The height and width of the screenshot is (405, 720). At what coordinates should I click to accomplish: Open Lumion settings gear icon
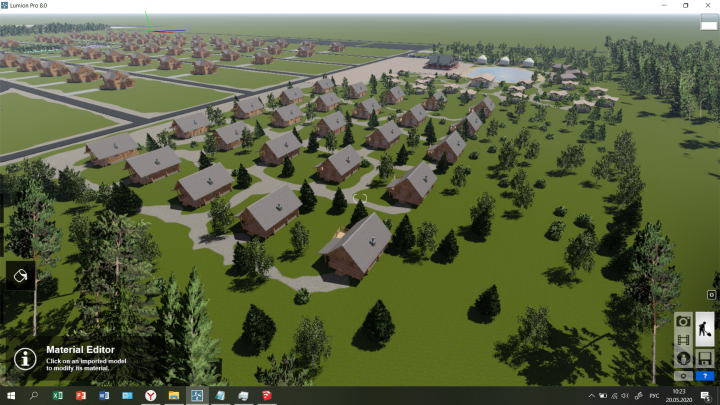pos(683,376)
